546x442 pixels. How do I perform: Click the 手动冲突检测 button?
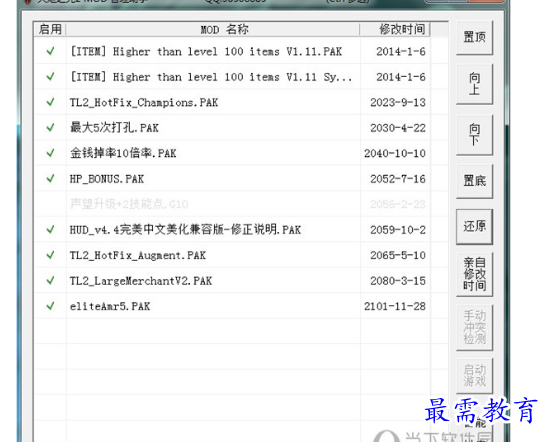tap(474, 327)
